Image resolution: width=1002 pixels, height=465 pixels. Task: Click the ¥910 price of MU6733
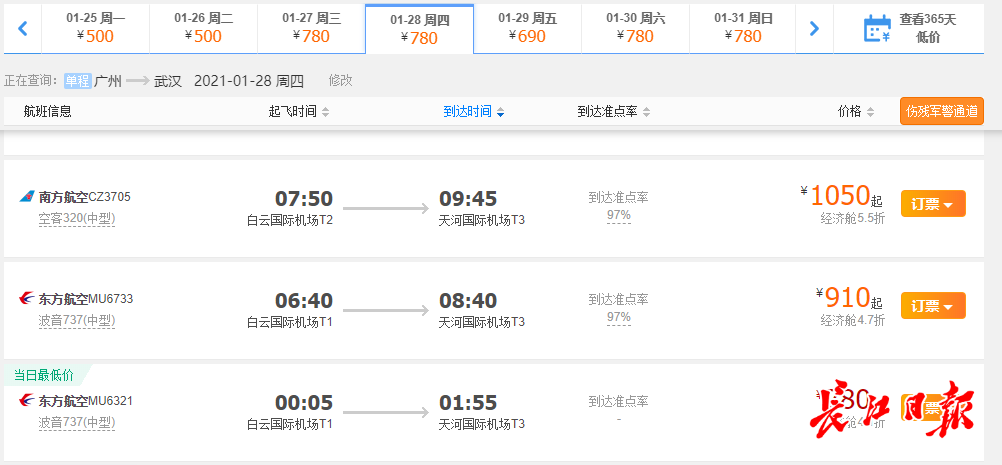tap(849, 298)
